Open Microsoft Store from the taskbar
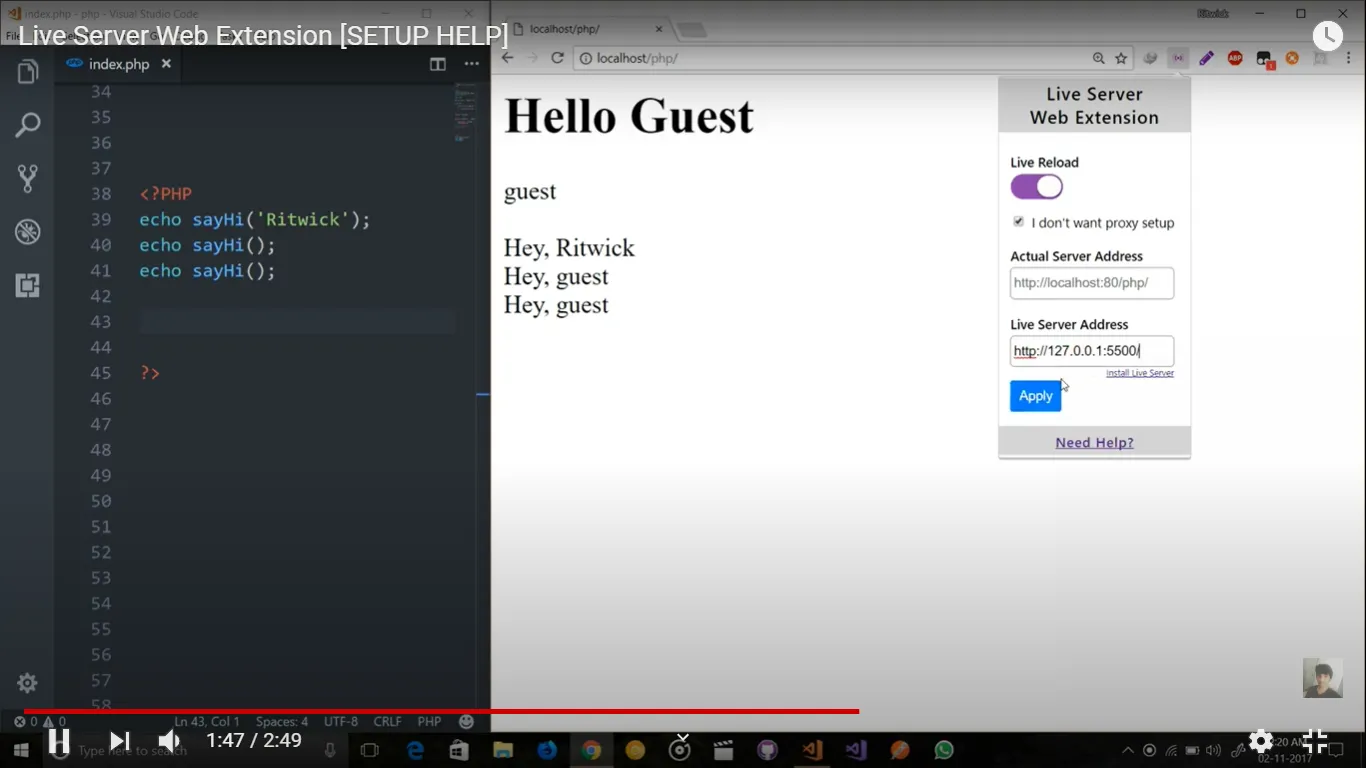 459,750
